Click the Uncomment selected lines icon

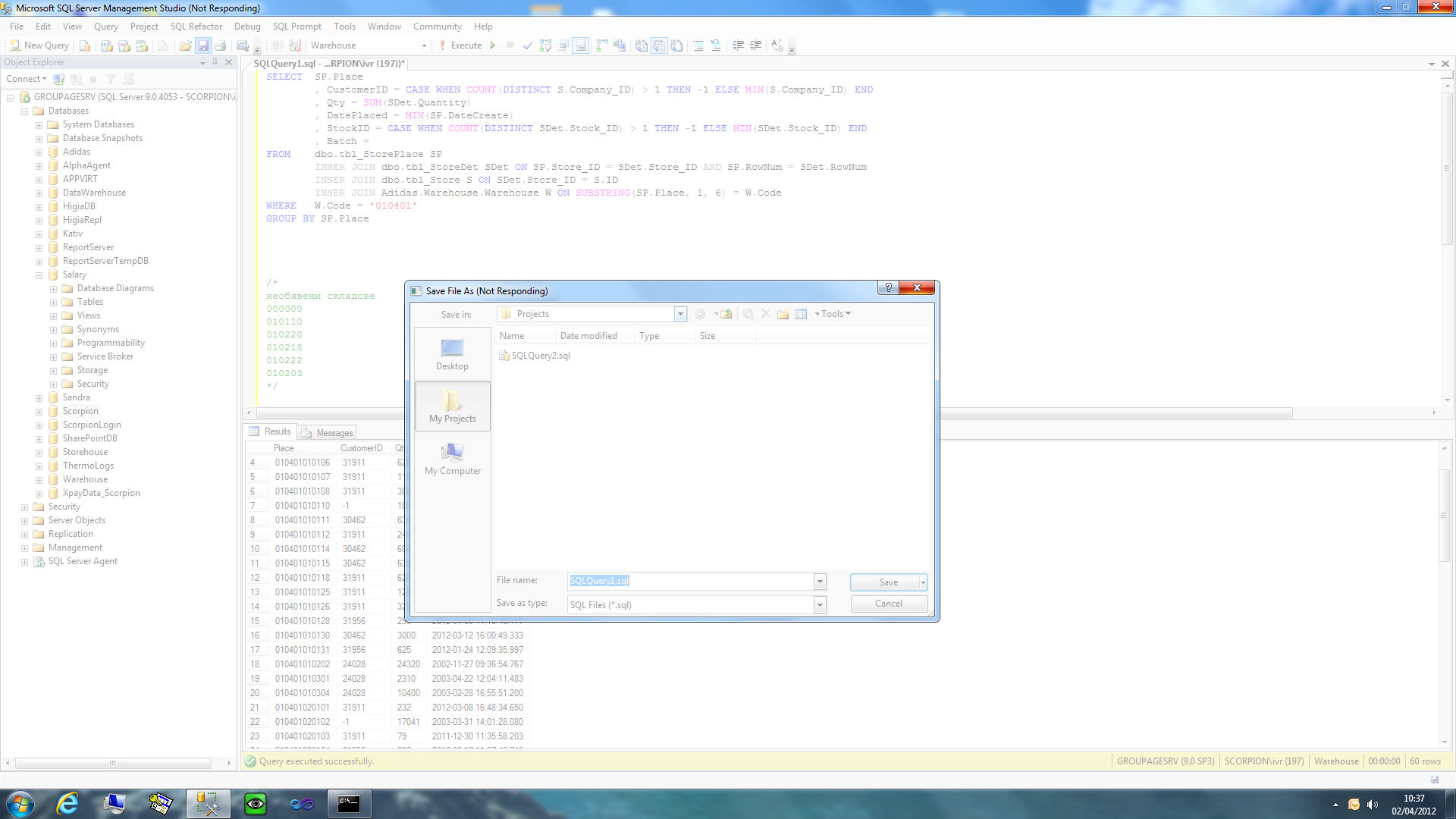pos(715,45)
